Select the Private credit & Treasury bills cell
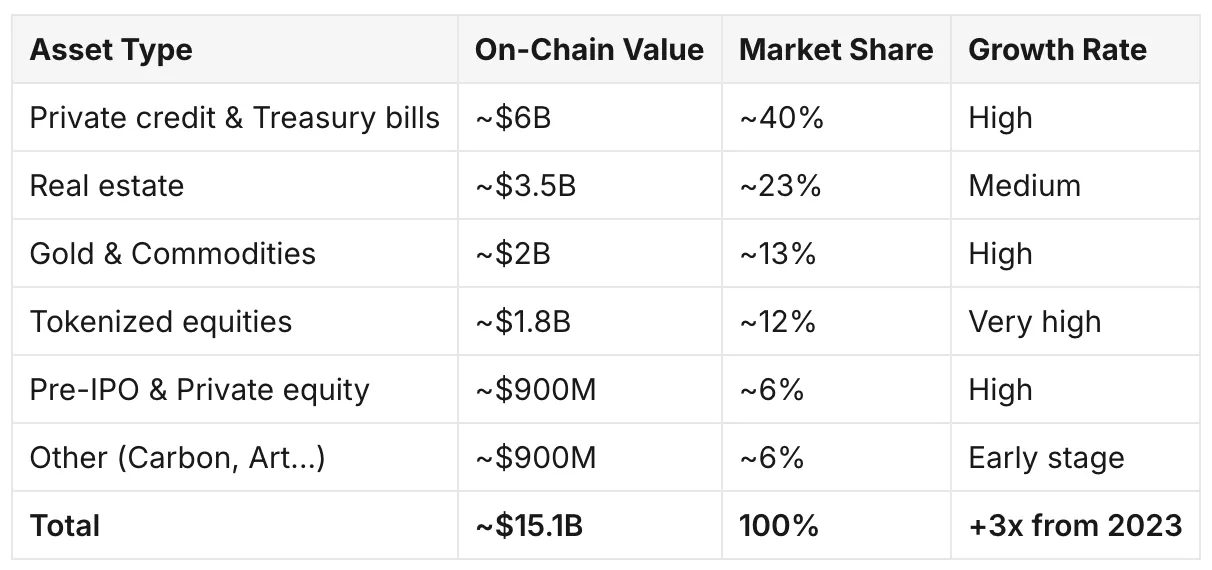This screenshot has width=1212, height=570. [x=235, y=118]
